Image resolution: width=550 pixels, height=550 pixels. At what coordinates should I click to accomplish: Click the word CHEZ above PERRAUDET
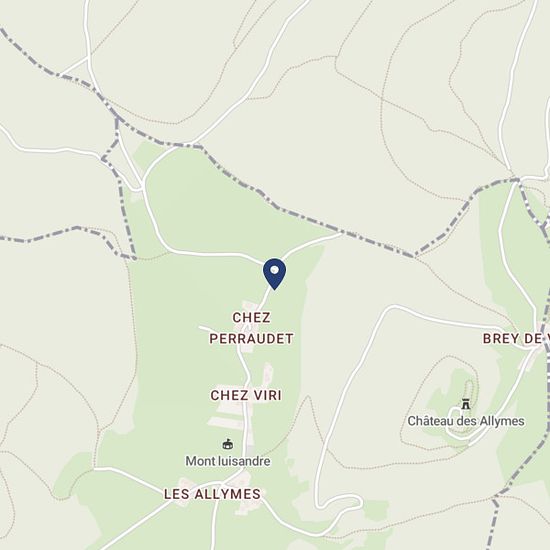[251, 318]
